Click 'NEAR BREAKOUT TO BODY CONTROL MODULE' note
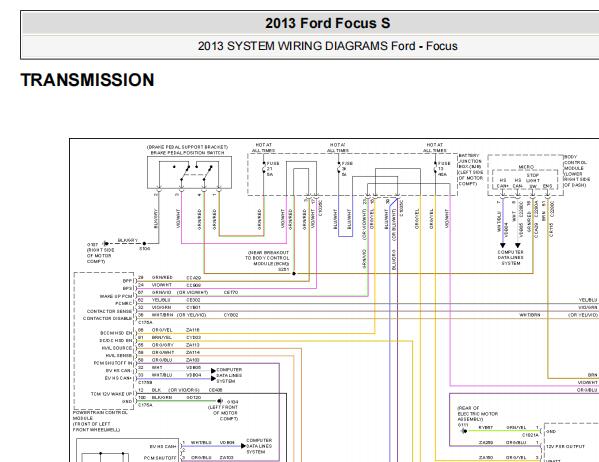The height and width of the screenshot is (462, 599). pos(267,258)
